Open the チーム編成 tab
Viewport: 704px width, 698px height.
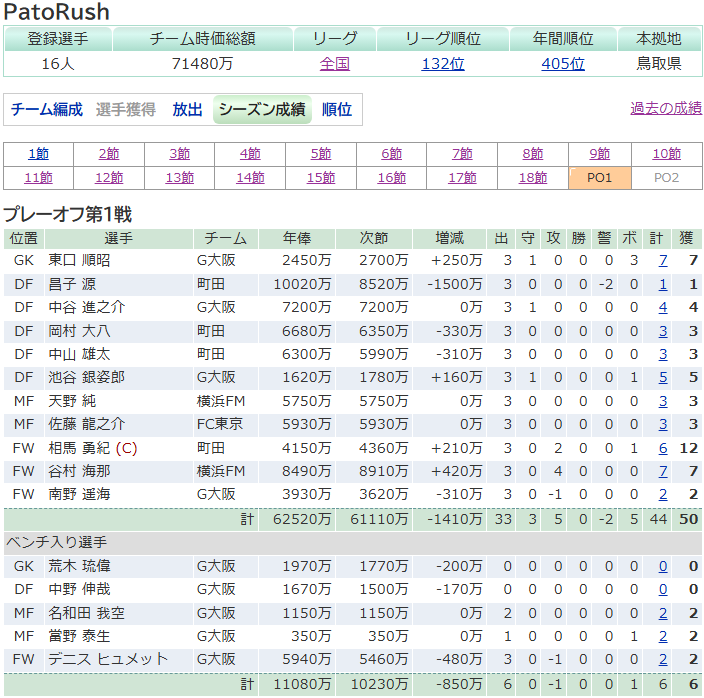click(x=47, y=110)
